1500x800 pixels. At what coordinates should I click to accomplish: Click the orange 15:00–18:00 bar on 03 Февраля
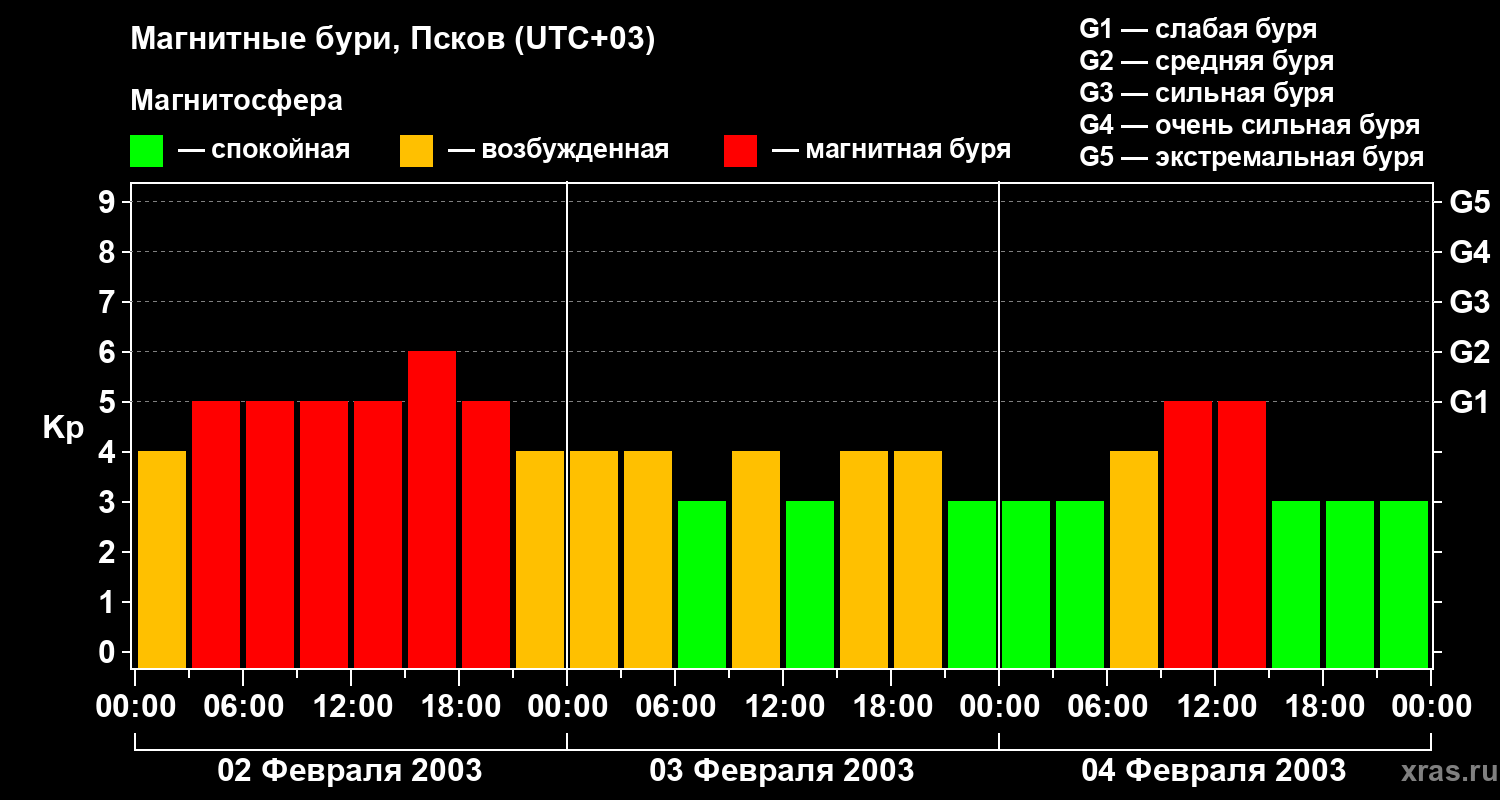coord(864,560)
